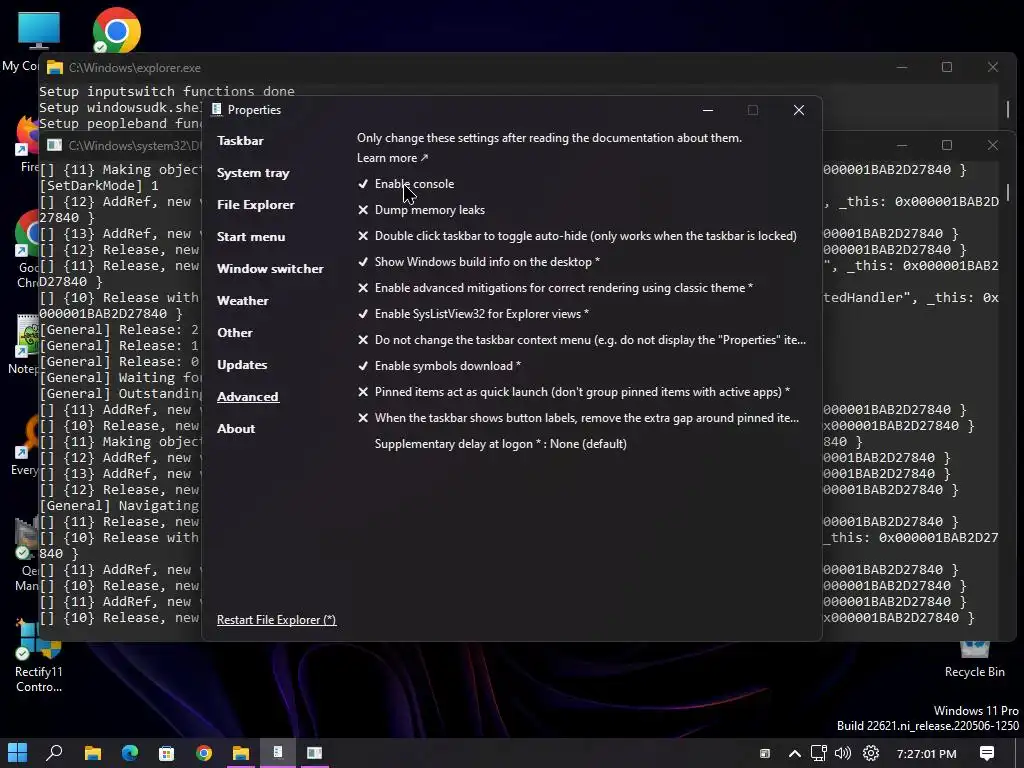
Task: Minimize the Properties window
Action: pyautogui.click(x=707, y=110)
